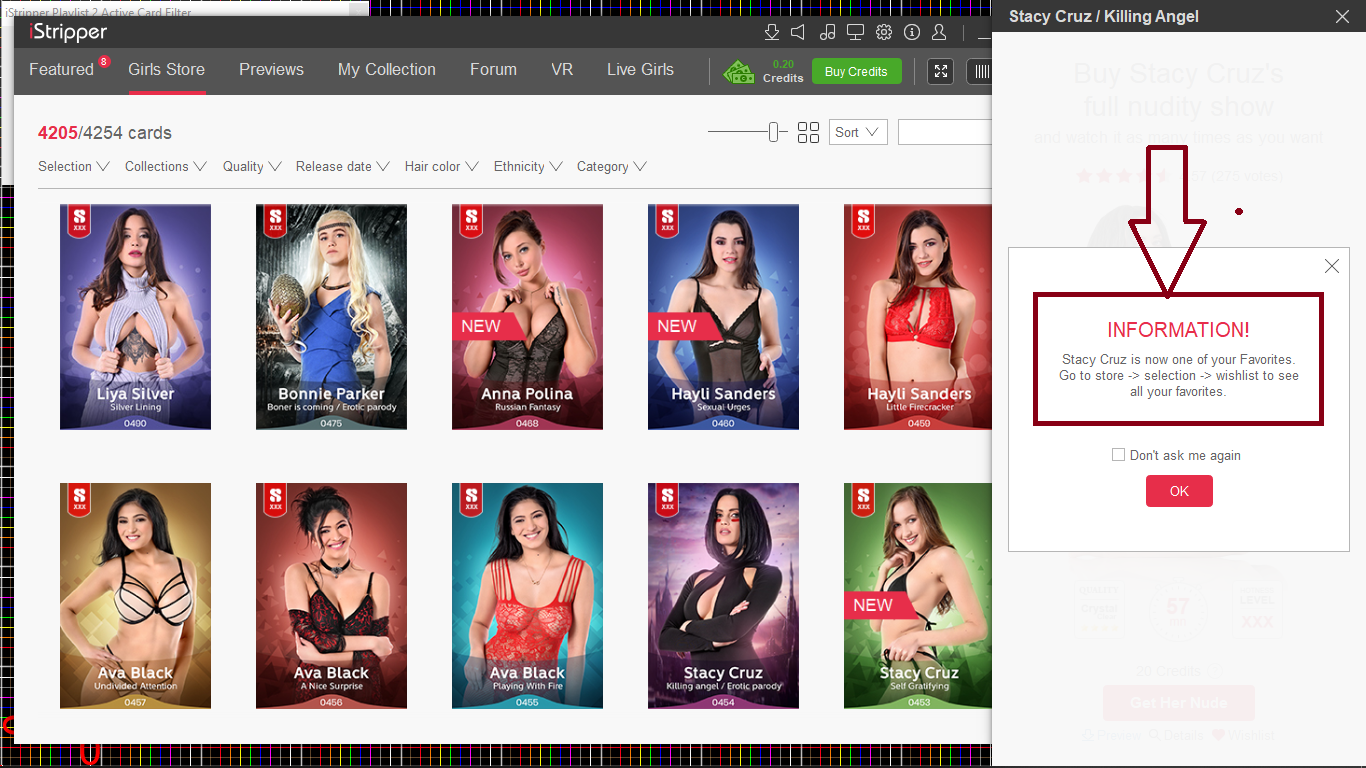Open the music notes icon

827,32
